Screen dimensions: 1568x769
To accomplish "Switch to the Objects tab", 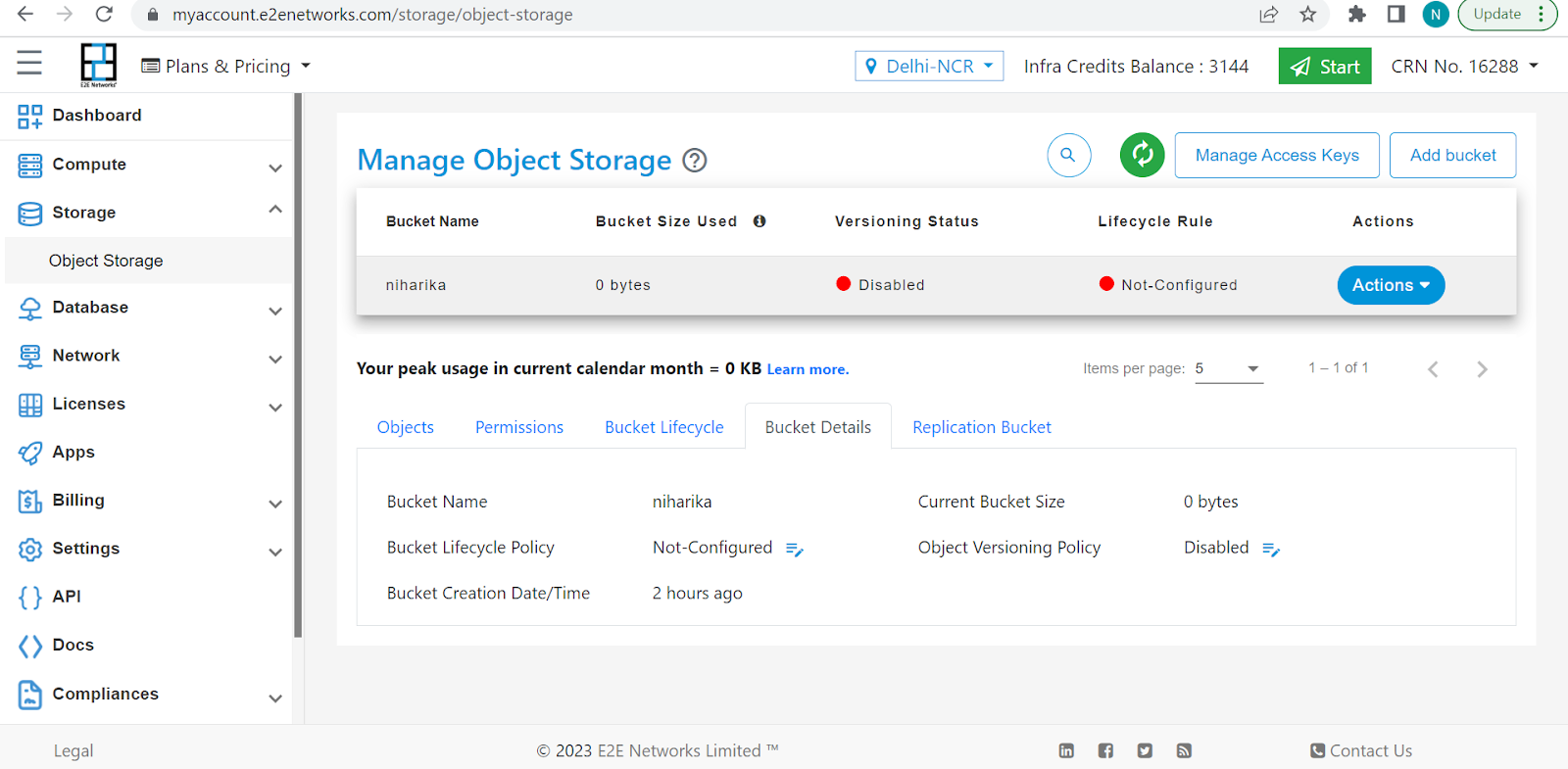I will tap(405, 427).
